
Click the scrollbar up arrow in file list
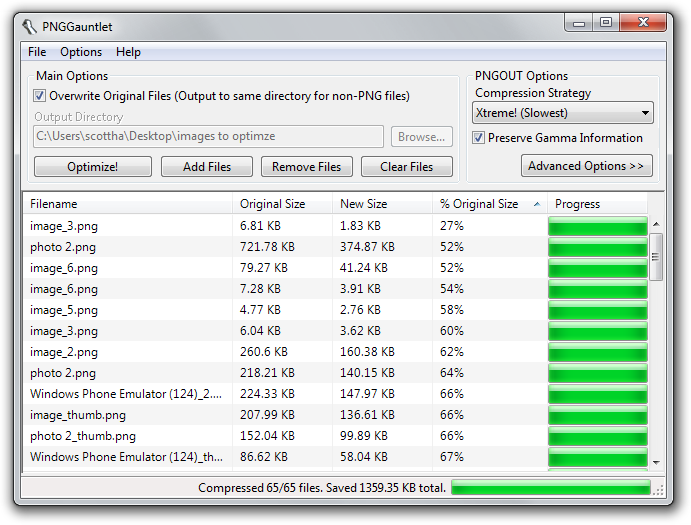[x=656, y=224]
